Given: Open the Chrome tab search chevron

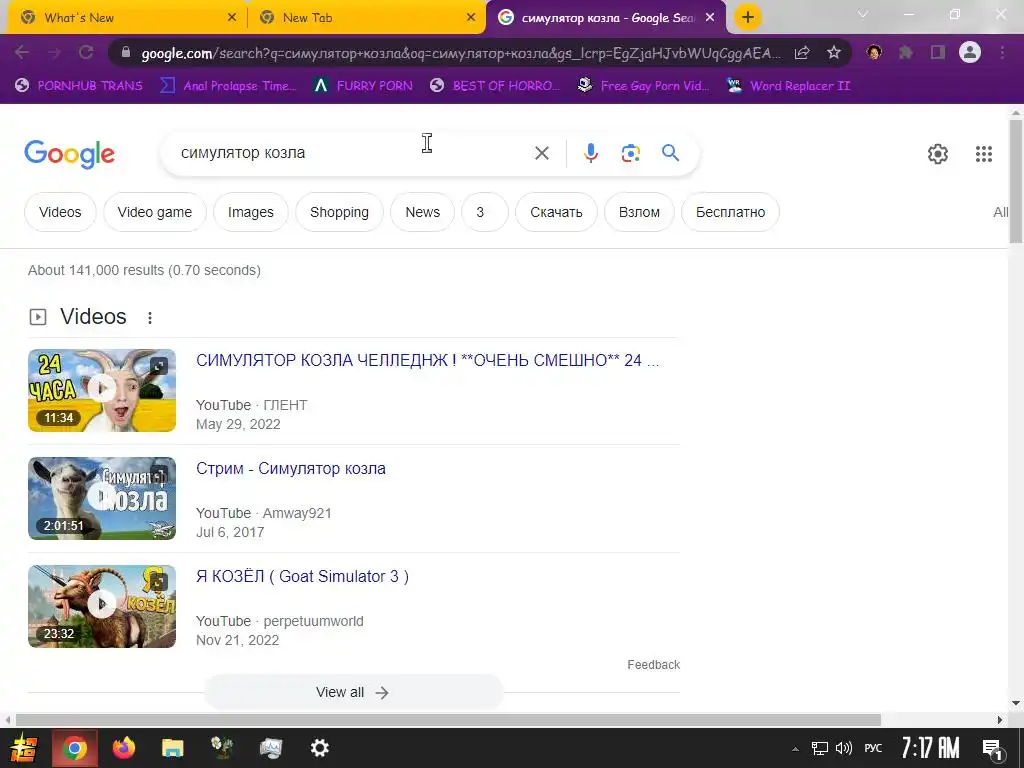Looking at the screenshot, I should (x=863, y=14).
